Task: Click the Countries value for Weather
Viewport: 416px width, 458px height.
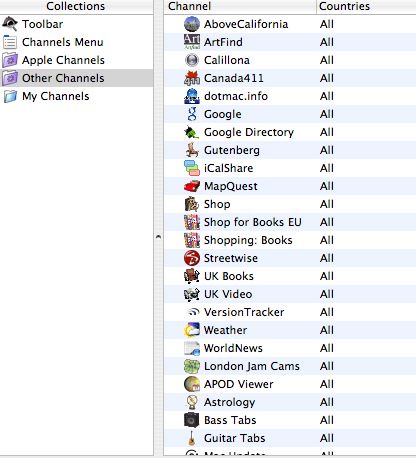Action: tap(327, 330)
